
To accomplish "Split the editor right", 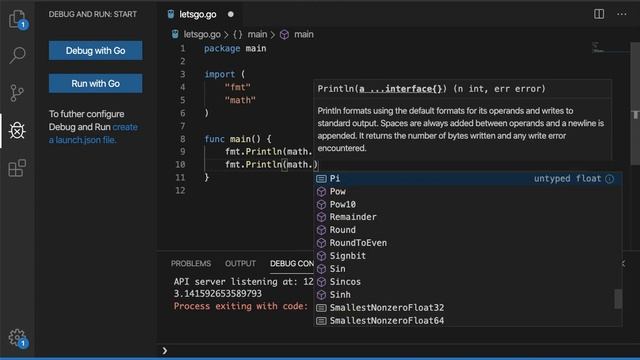I will pyautogui.click(x=599, y=14).
